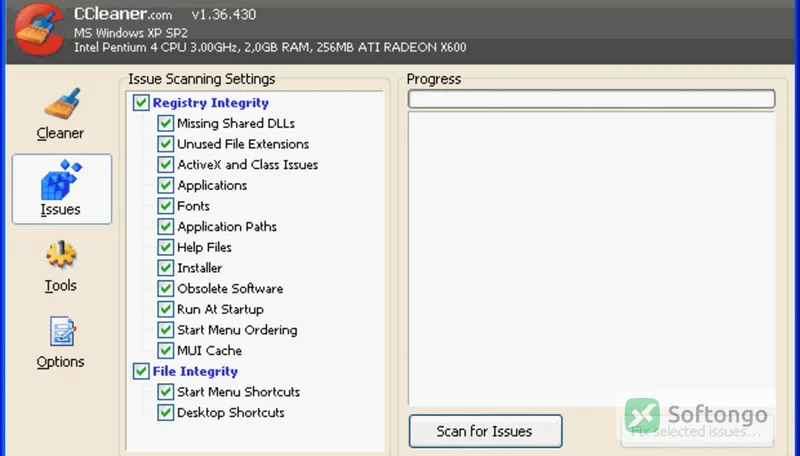The height and width of the screenshot is (456, 800).
Task: Click the v1.36.430 version text
Action: click(224, 14)
